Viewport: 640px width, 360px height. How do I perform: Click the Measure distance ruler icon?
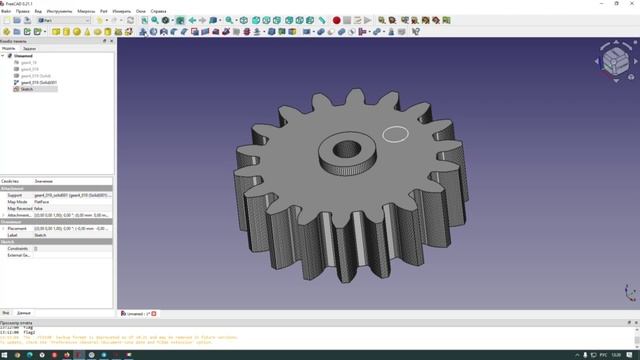[322, 20]
